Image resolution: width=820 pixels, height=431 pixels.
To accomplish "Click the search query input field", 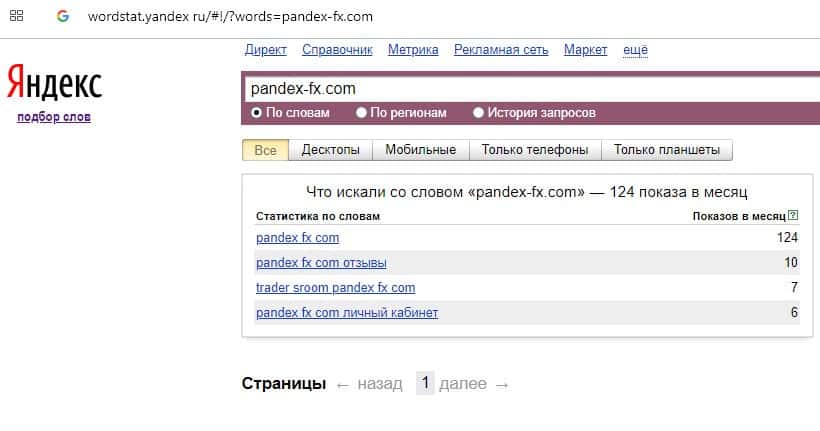I will (530, 89).
